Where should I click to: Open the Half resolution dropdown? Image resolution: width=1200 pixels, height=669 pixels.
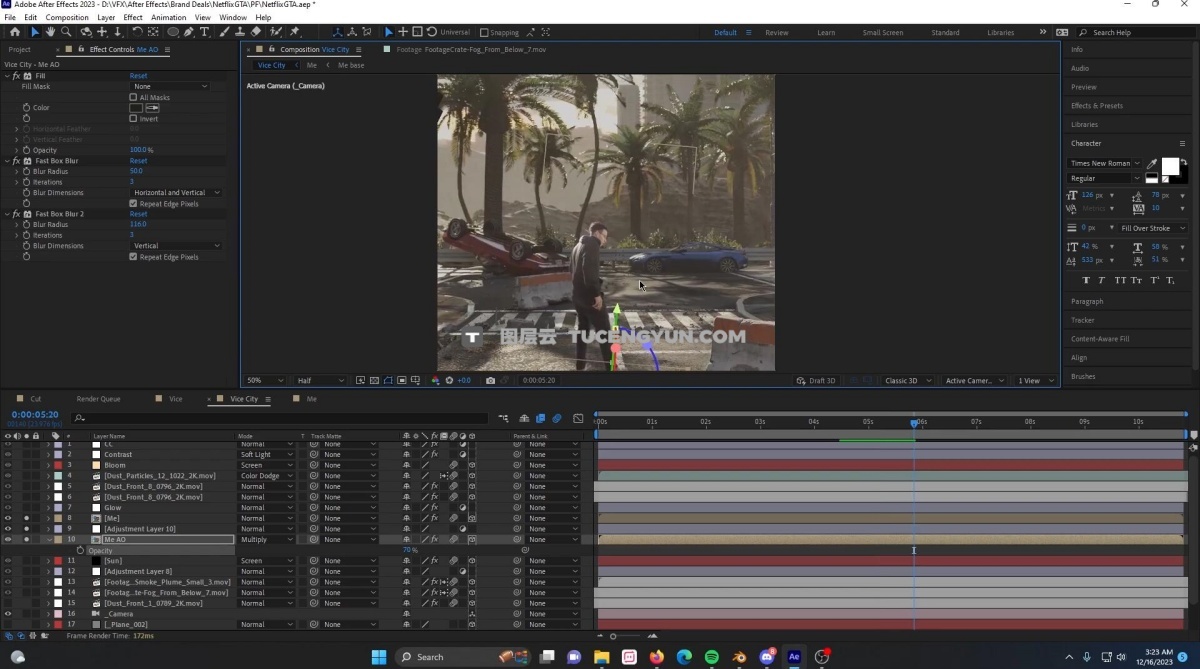[319, 381]
